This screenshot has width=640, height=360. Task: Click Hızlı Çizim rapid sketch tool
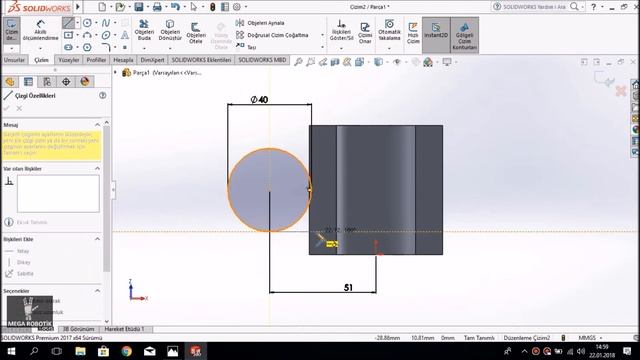[x=413, y=33]
